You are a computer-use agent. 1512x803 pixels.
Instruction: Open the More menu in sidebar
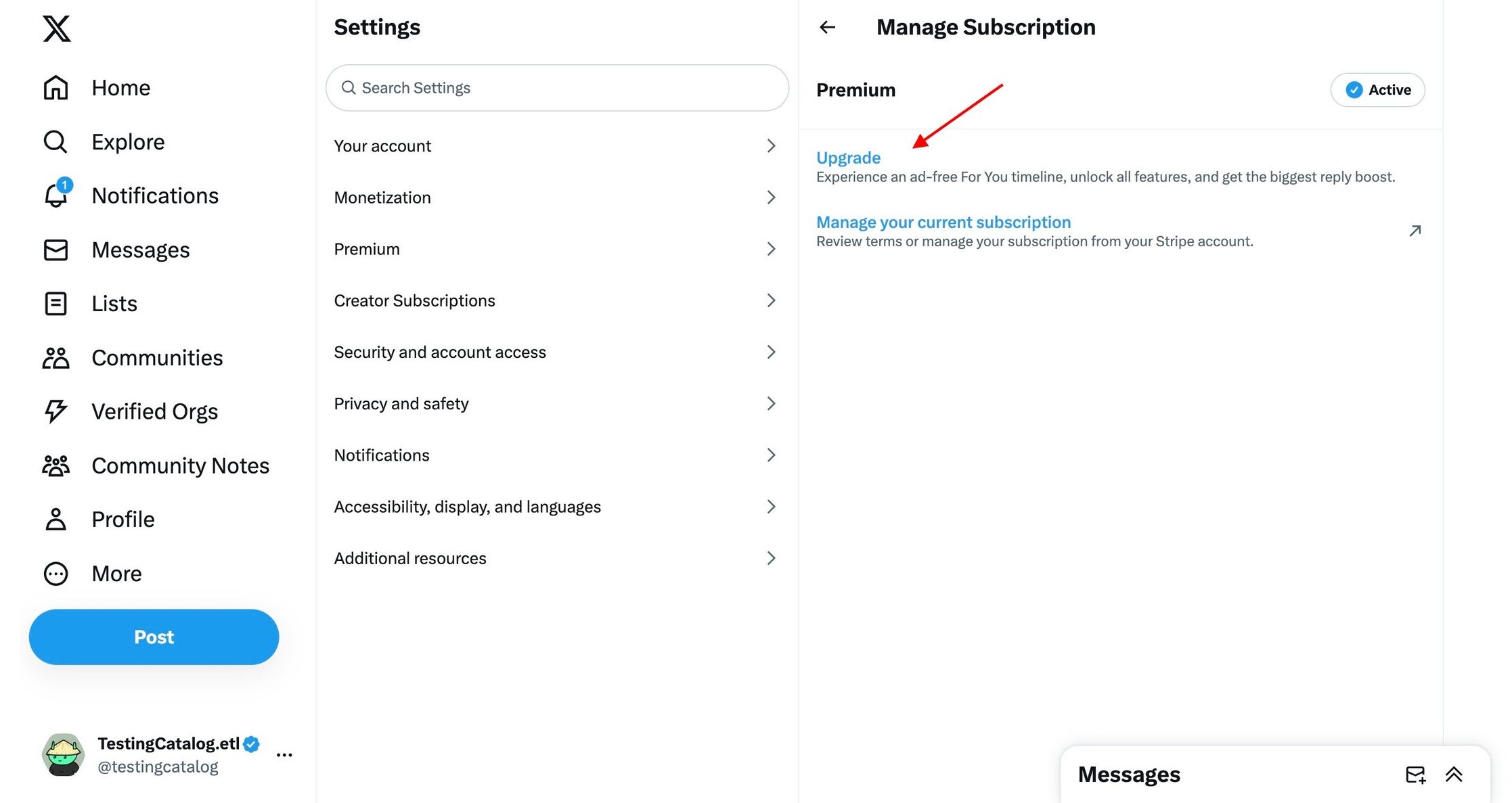tap(55, 574)
